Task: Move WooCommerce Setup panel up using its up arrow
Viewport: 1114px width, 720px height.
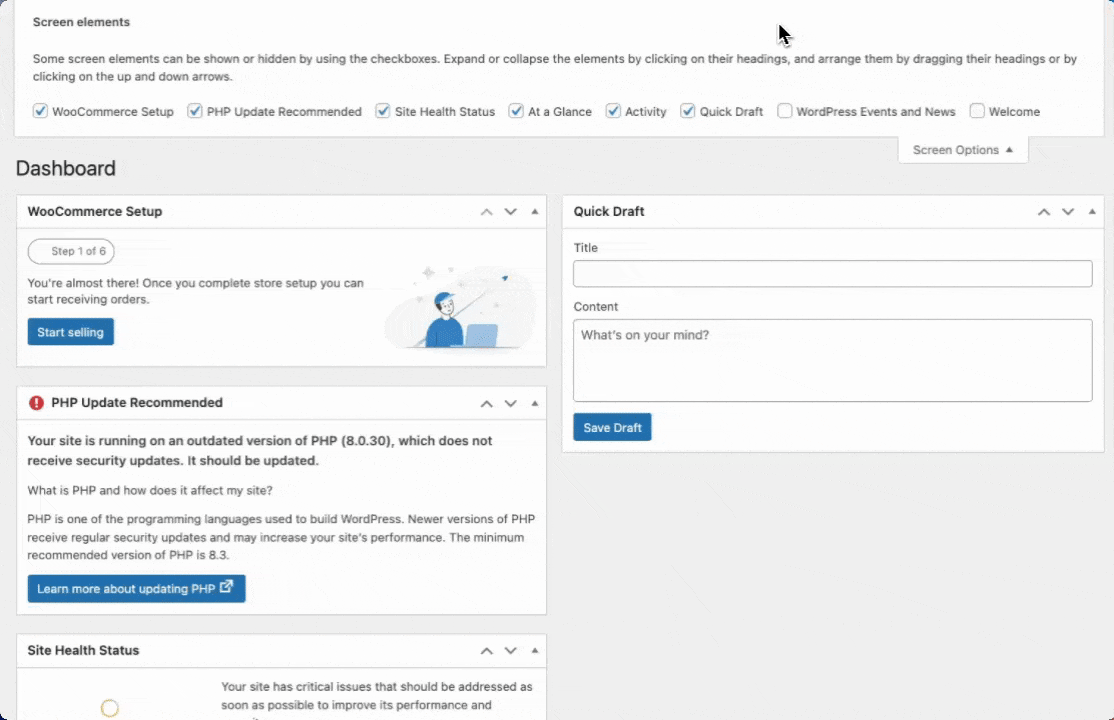Action: click(x=486, y=211)
